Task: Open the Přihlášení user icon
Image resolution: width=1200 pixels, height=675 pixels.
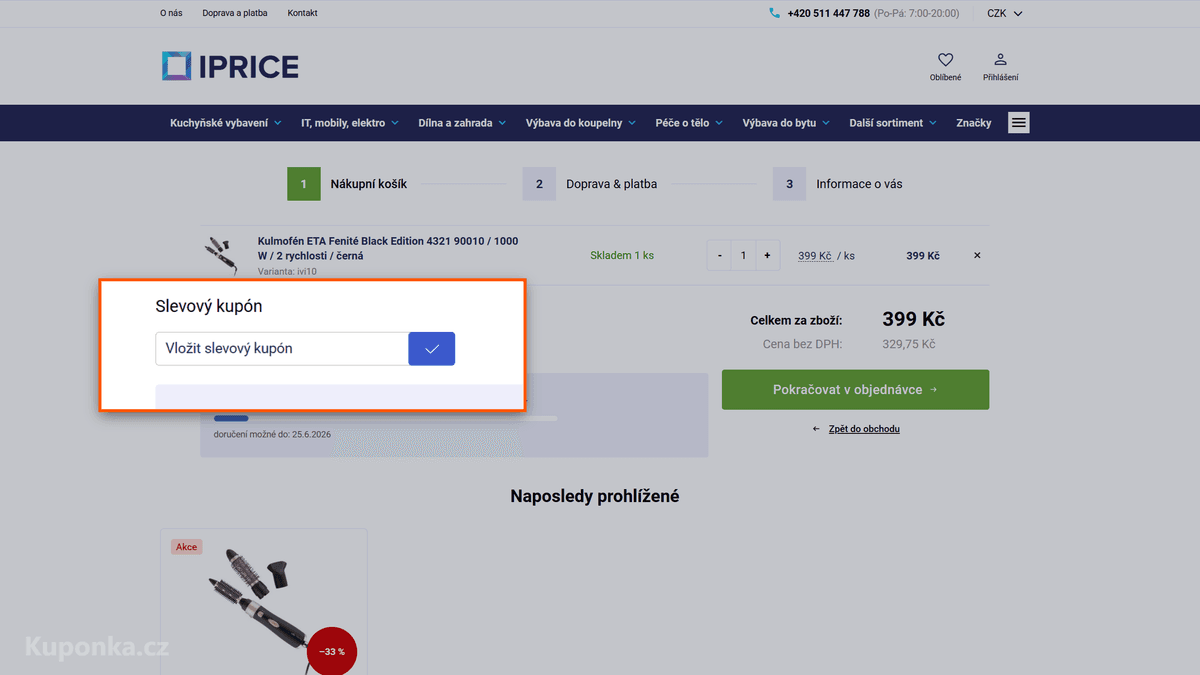Action: pyautogui.click(x=1000, y=60)
